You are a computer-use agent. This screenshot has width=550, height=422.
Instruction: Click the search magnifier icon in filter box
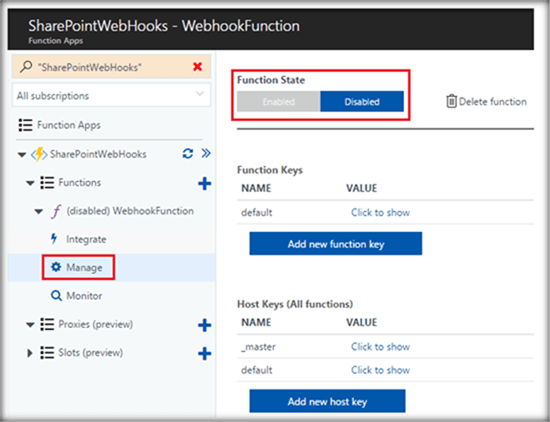click(x=26, y=67)
